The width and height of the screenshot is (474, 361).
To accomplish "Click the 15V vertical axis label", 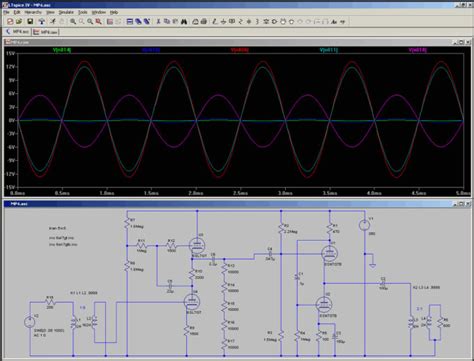I will 10,53.
